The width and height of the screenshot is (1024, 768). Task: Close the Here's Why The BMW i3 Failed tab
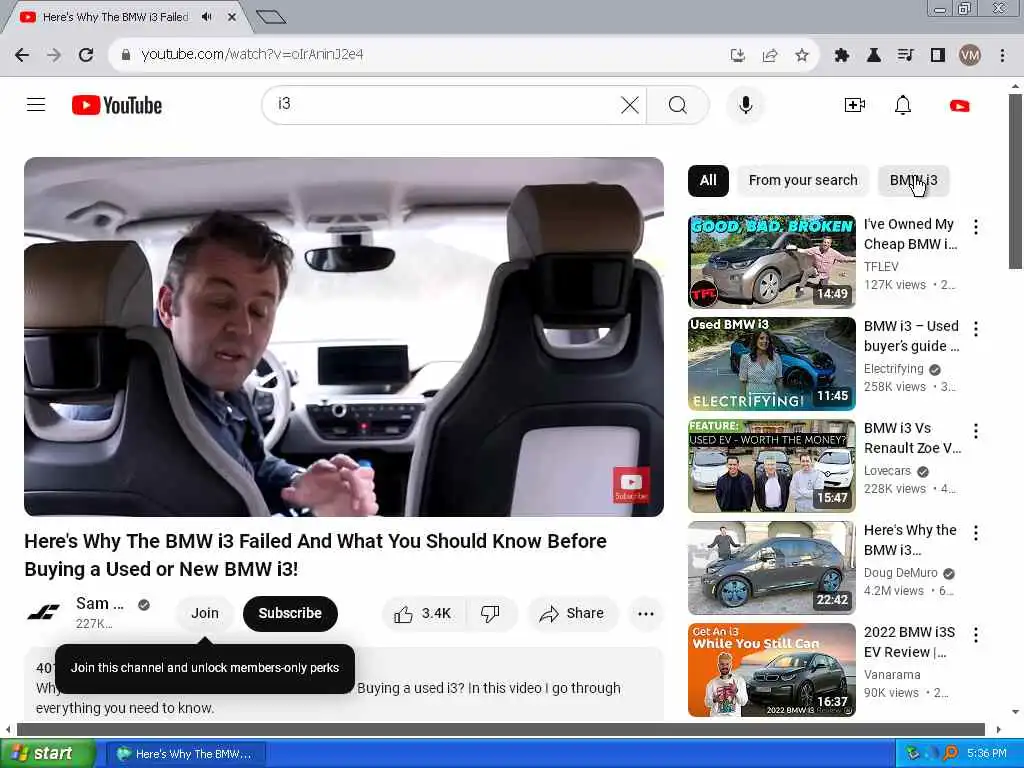[231, 17]
